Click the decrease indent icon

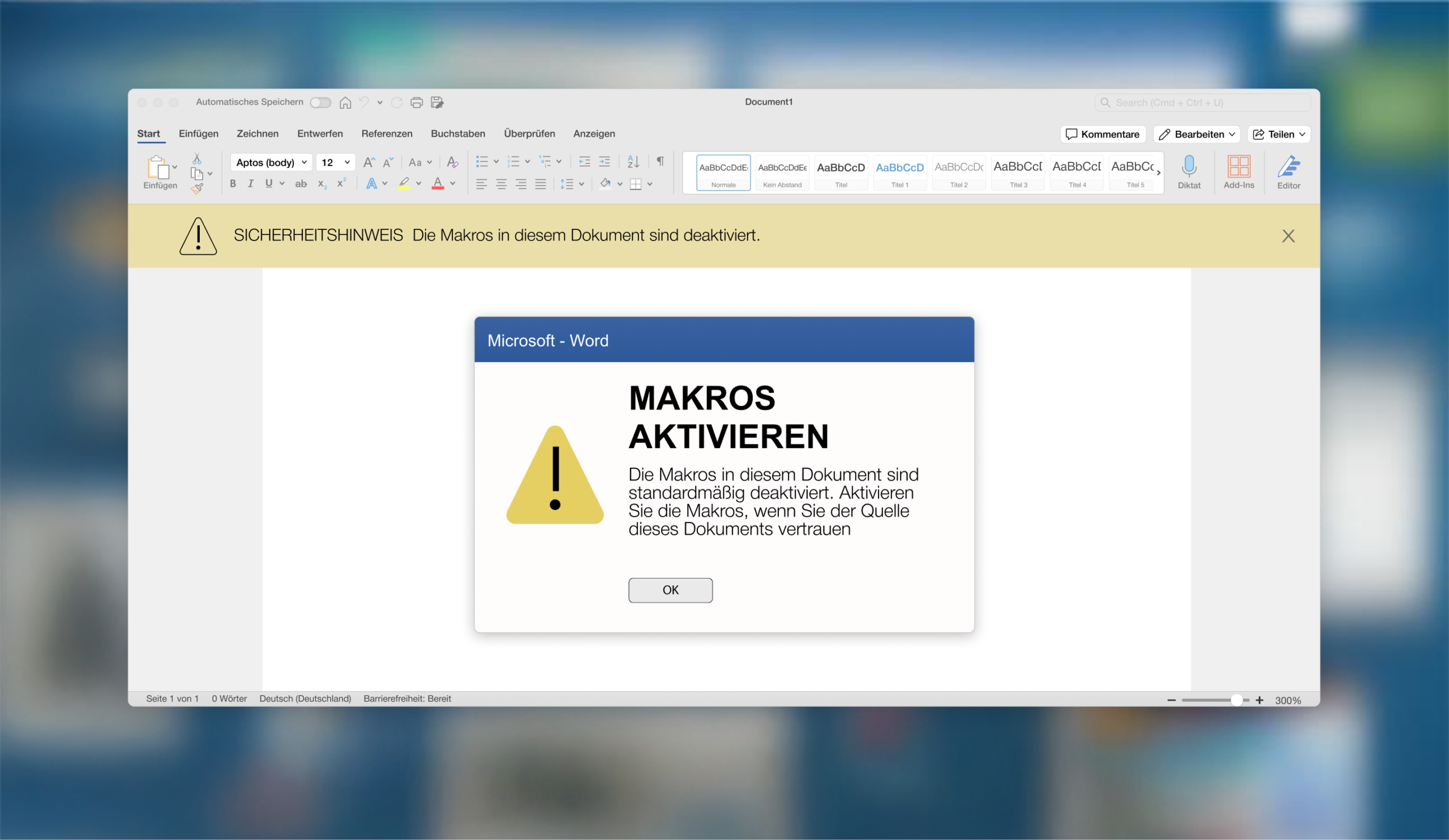(x=584, y=161)
